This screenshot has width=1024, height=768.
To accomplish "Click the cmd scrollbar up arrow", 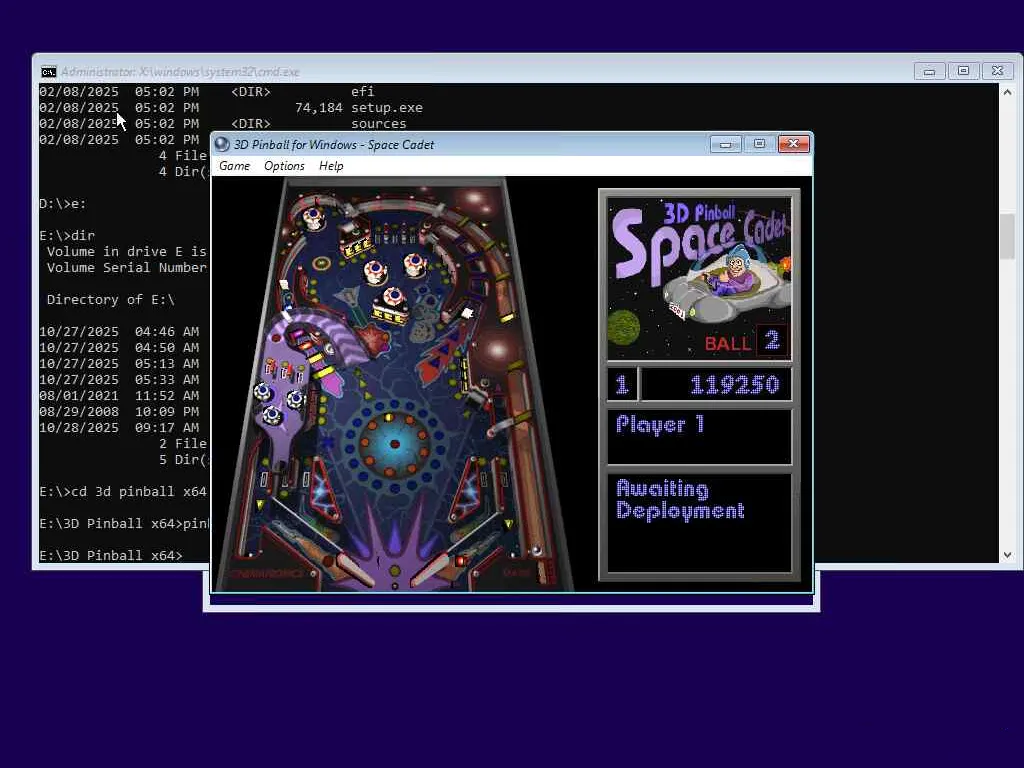I will (x=1007, y=92).
